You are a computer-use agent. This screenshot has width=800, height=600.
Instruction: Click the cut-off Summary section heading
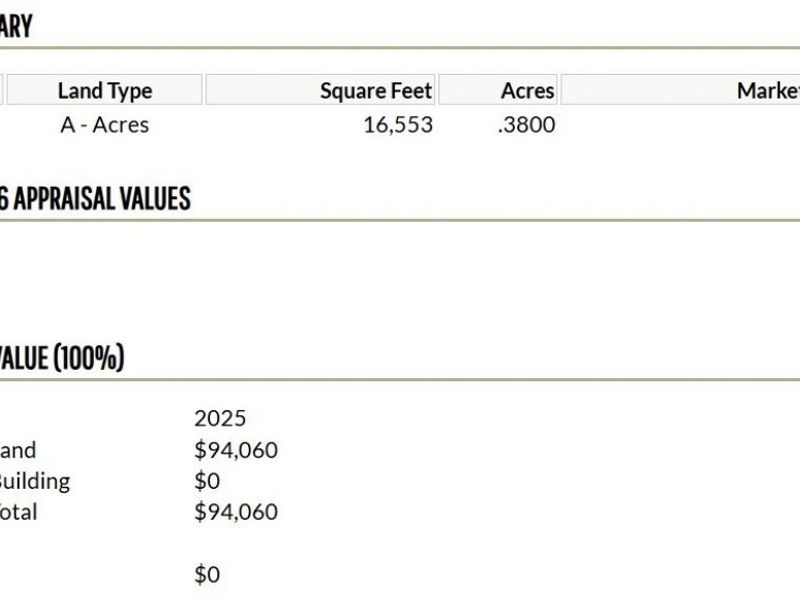16,27
